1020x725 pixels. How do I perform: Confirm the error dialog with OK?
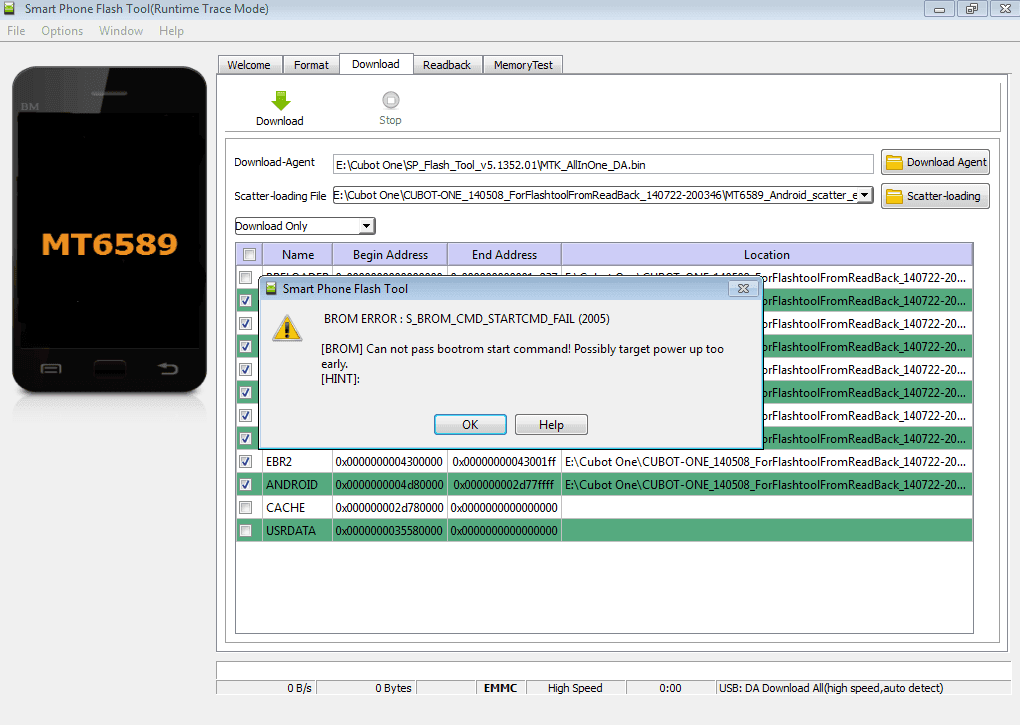470,425
